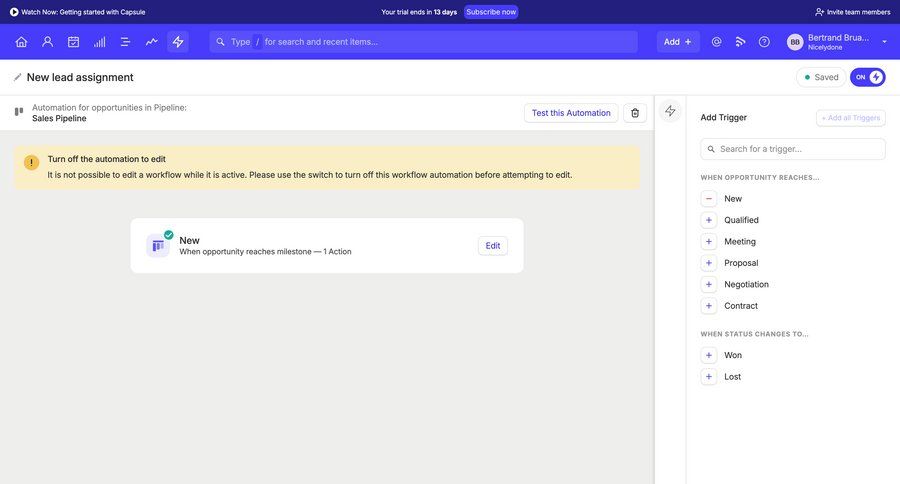
Task: Open the Sales Pipeline bar chart icon
Action: tap(99, 42)
